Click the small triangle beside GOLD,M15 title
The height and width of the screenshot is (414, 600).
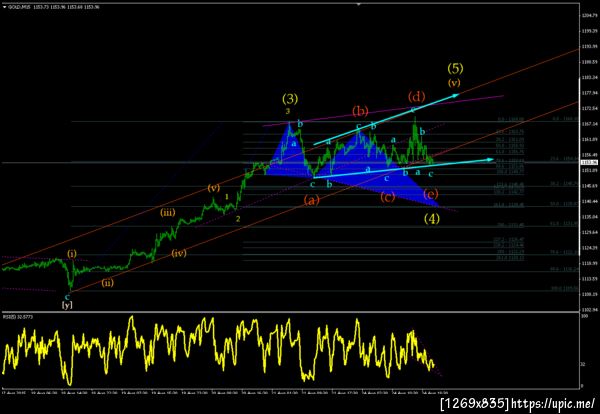(4, 7)
